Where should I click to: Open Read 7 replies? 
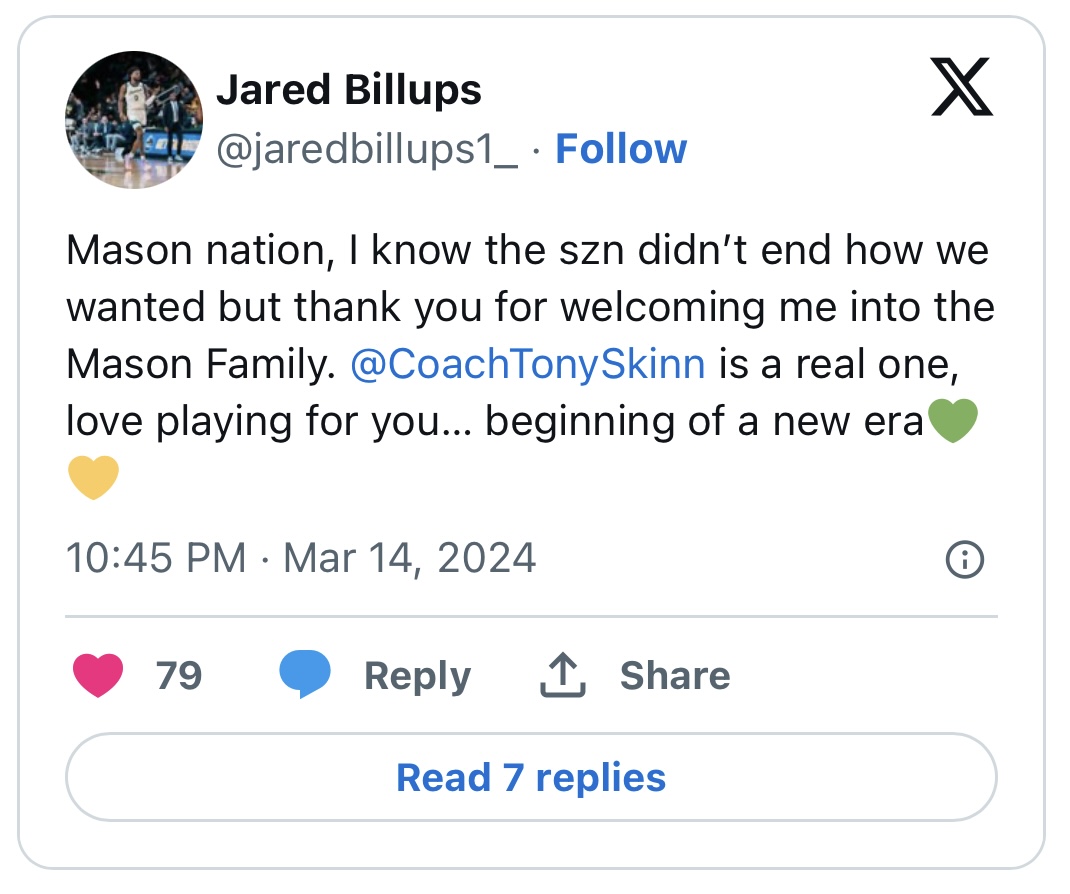tap(532, 777)
